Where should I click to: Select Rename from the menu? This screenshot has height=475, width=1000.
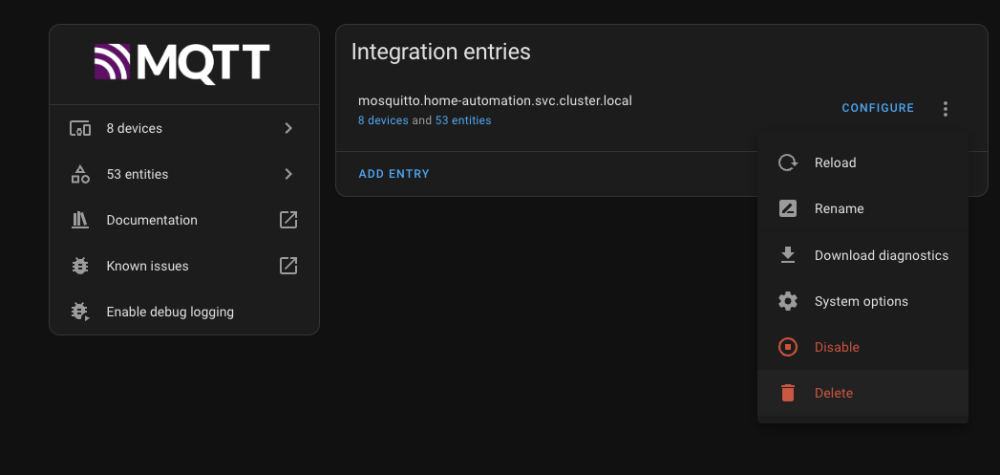(x=862, y=208)
